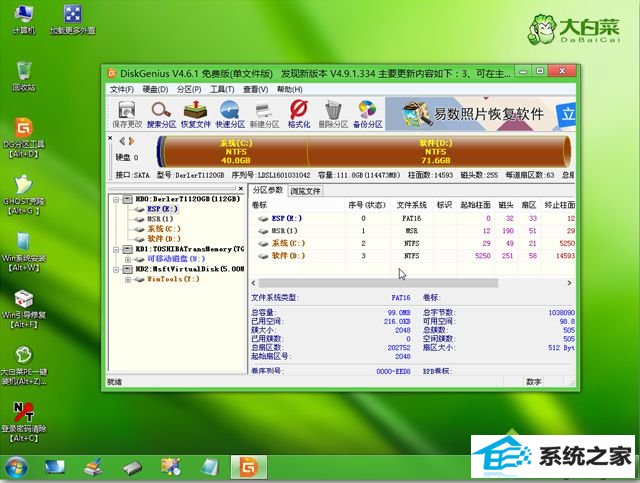
Task: Open Win系统安装 desktop shortcut
Action: point(24,252)
